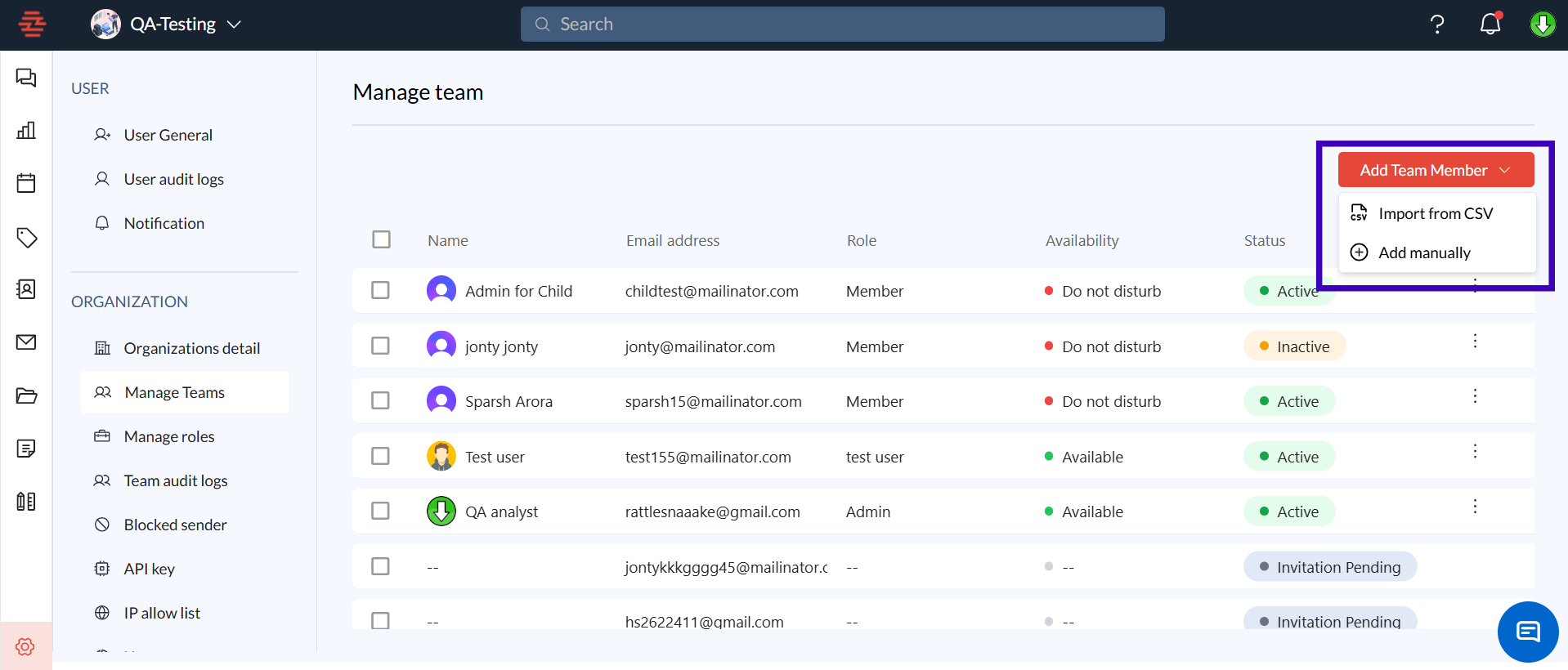Image resolution: width=1568 pixels, height=670 pixels.
Task: Choose Import from CSV option
Action: point(1435,213)
